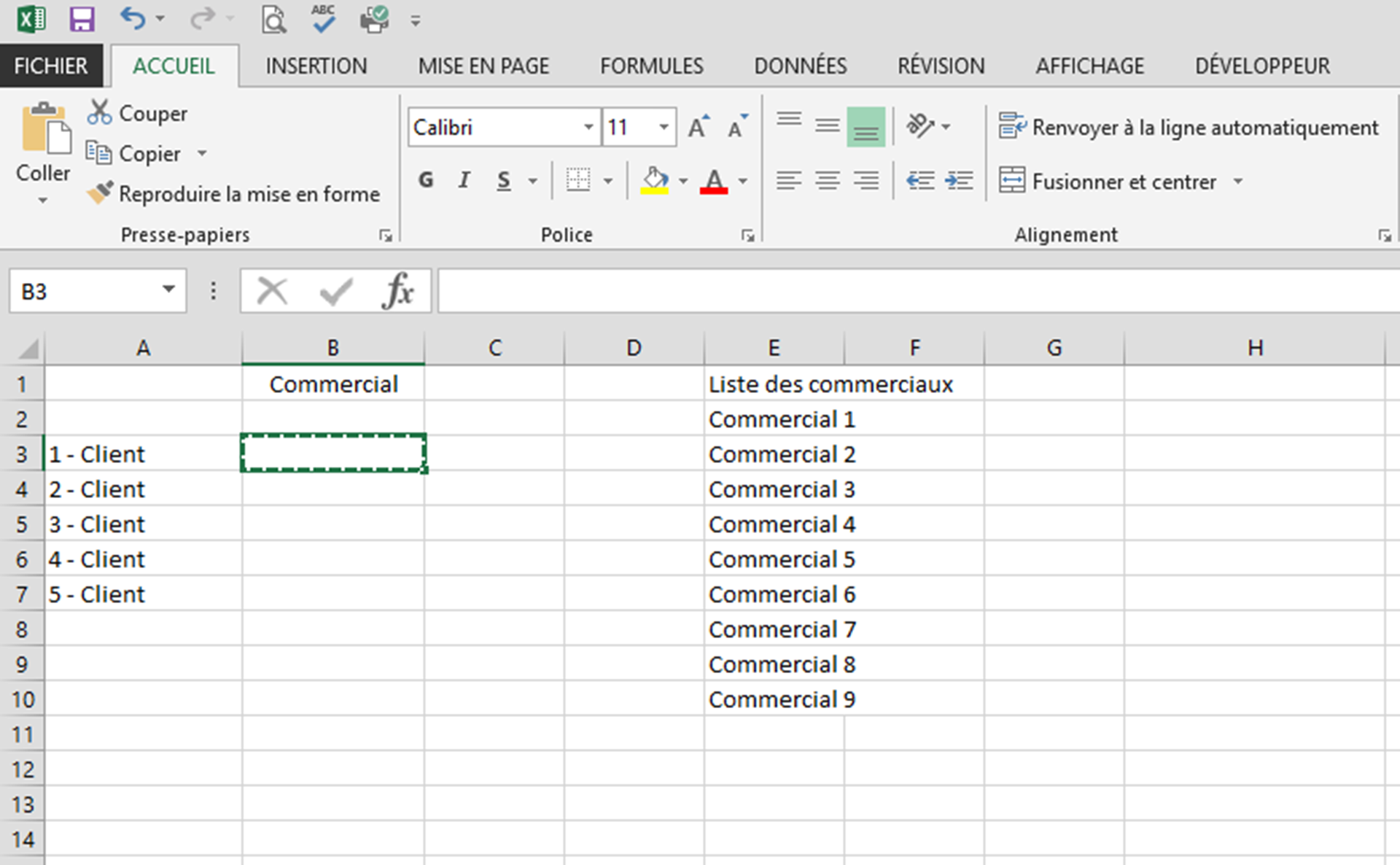The height and width of the screenshot is (865, 1400).
Task: Click the Copier button
Action: 134,153
